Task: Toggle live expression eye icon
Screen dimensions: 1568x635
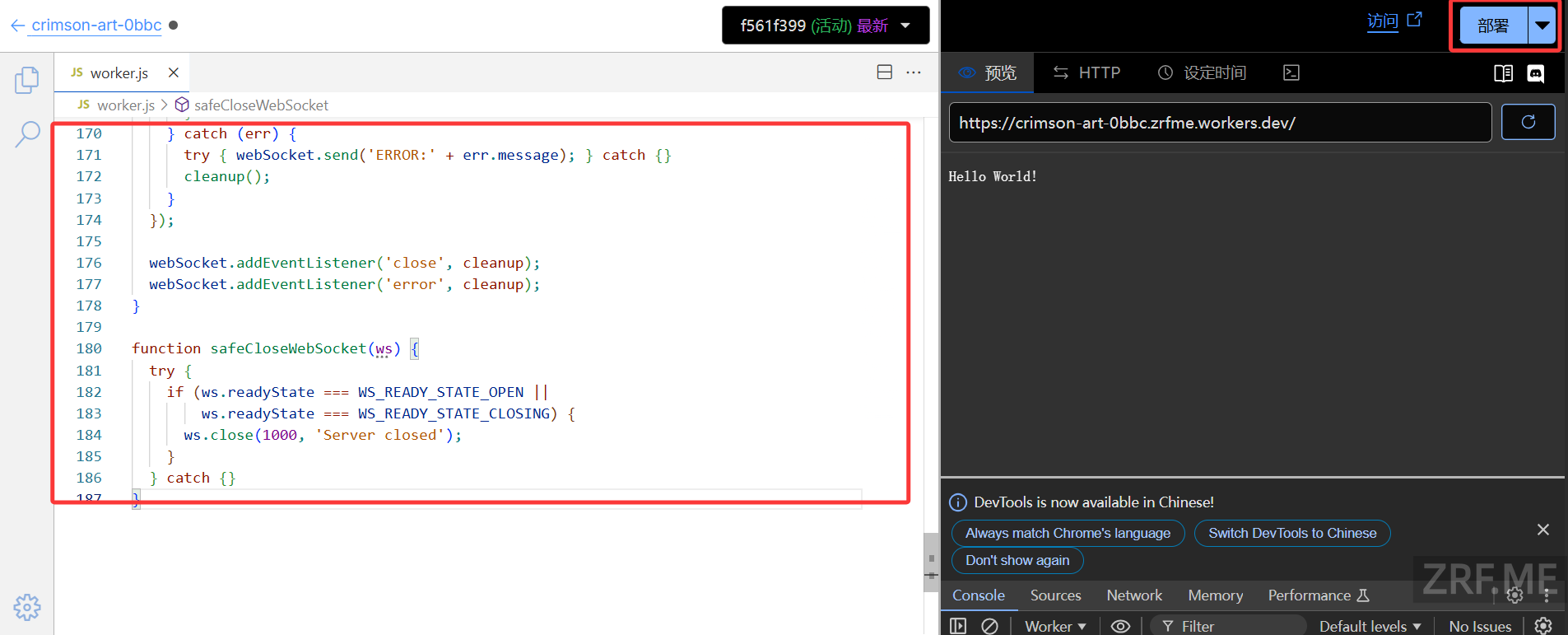Action: point(1120,626)
